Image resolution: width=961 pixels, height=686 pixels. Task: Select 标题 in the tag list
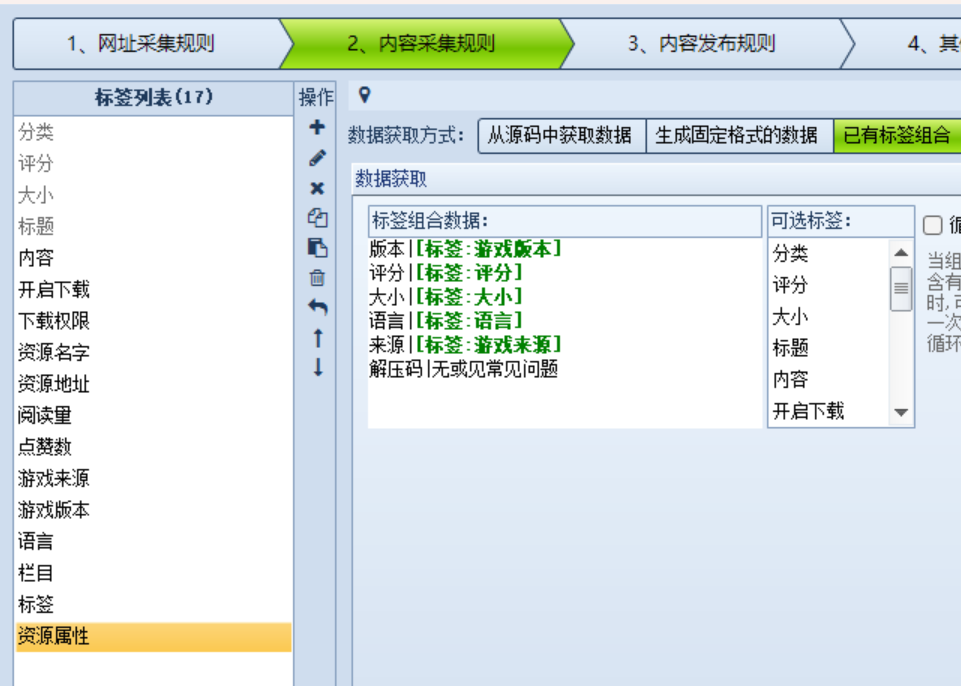153,226
